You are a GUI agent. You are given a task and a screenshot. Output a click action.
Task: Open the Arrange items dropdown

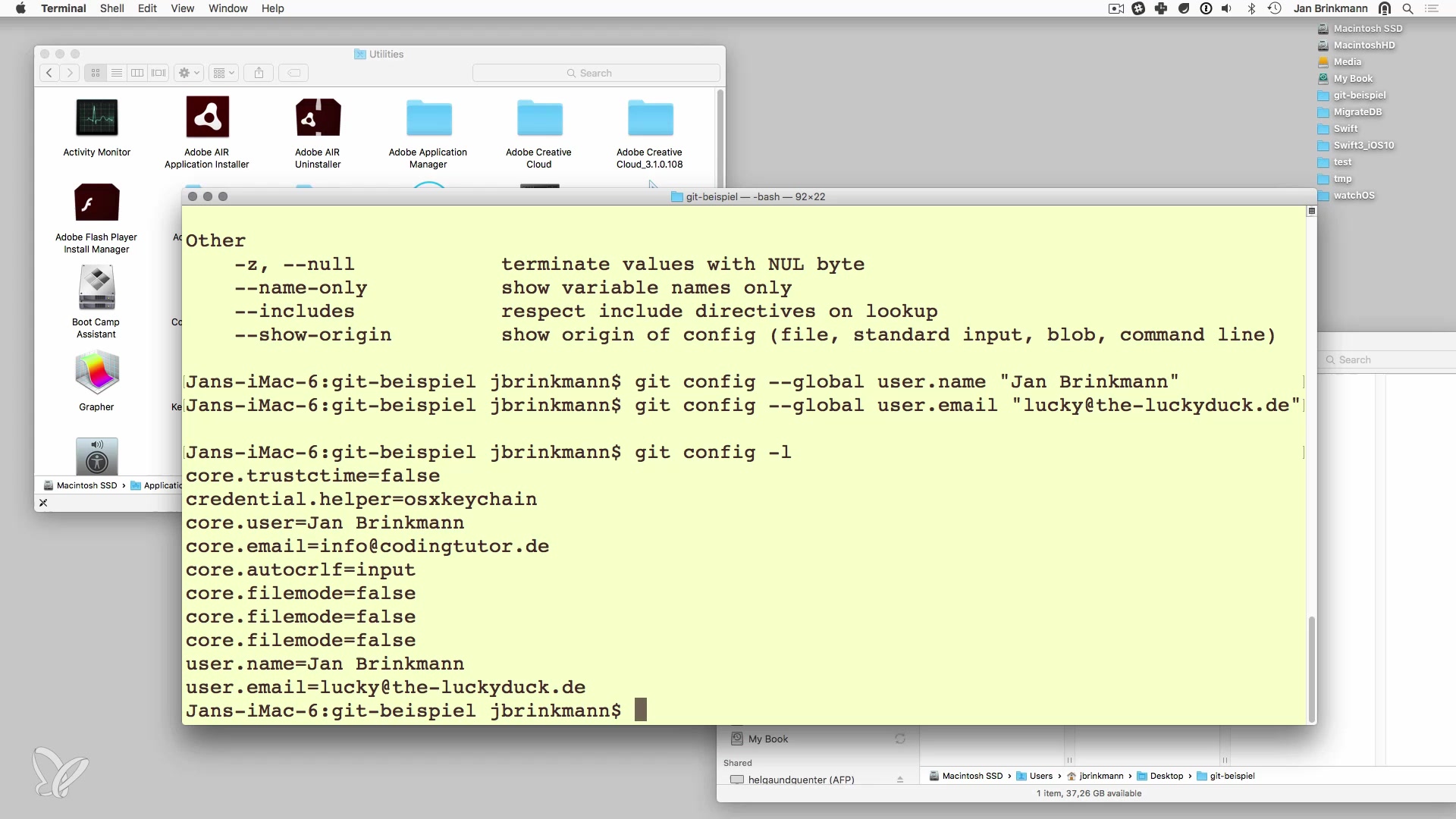pyautogui.click(x=224, y=73)
